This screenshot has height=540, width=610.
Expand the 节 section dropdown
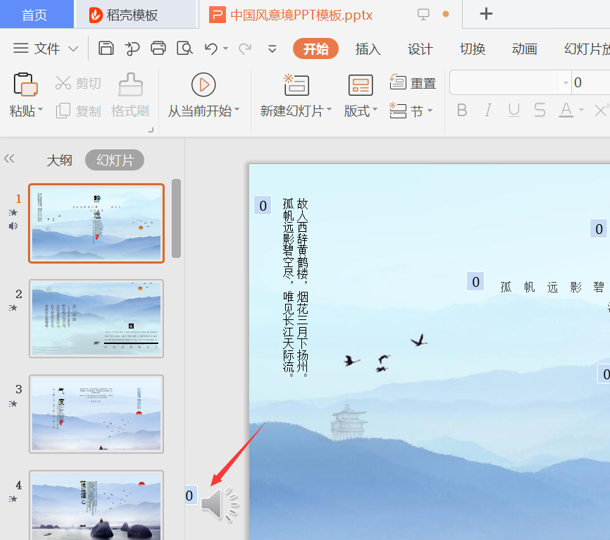[430, 110]
